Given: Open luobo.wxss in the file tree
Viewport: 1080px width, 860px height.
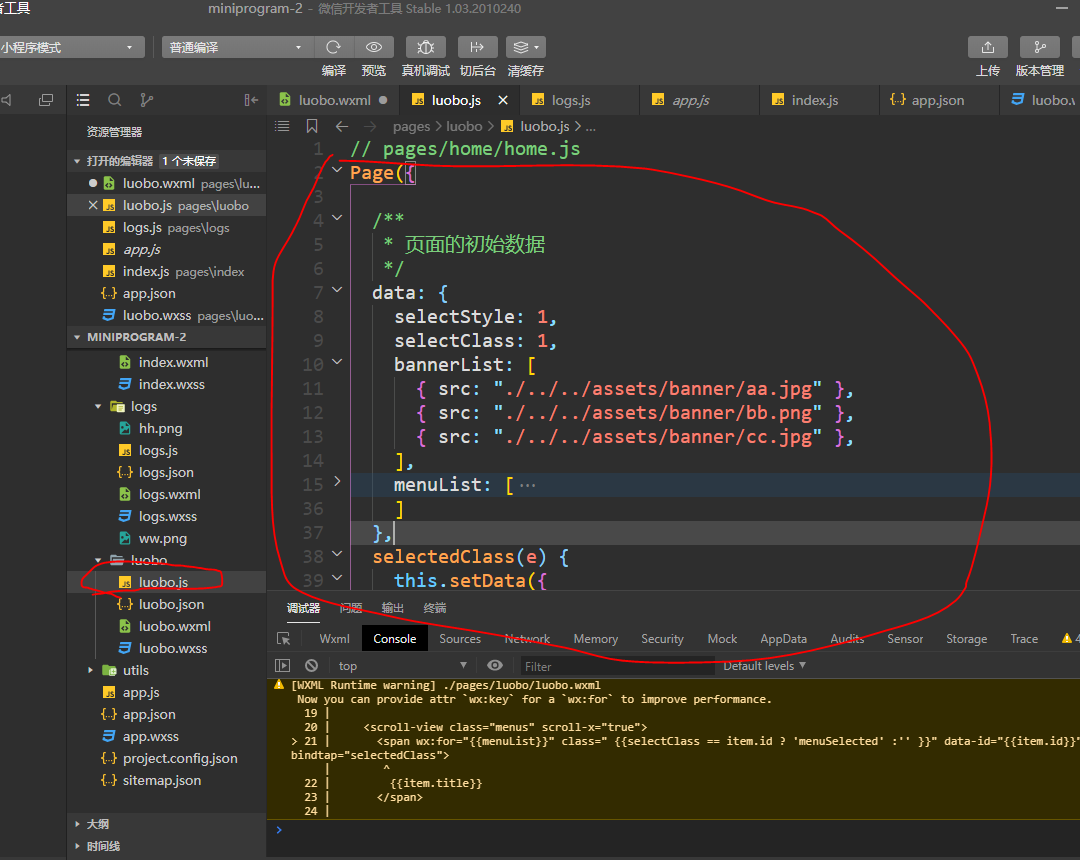Looking at the screenshot, I should pyautogui.click(x=173, y=648).
